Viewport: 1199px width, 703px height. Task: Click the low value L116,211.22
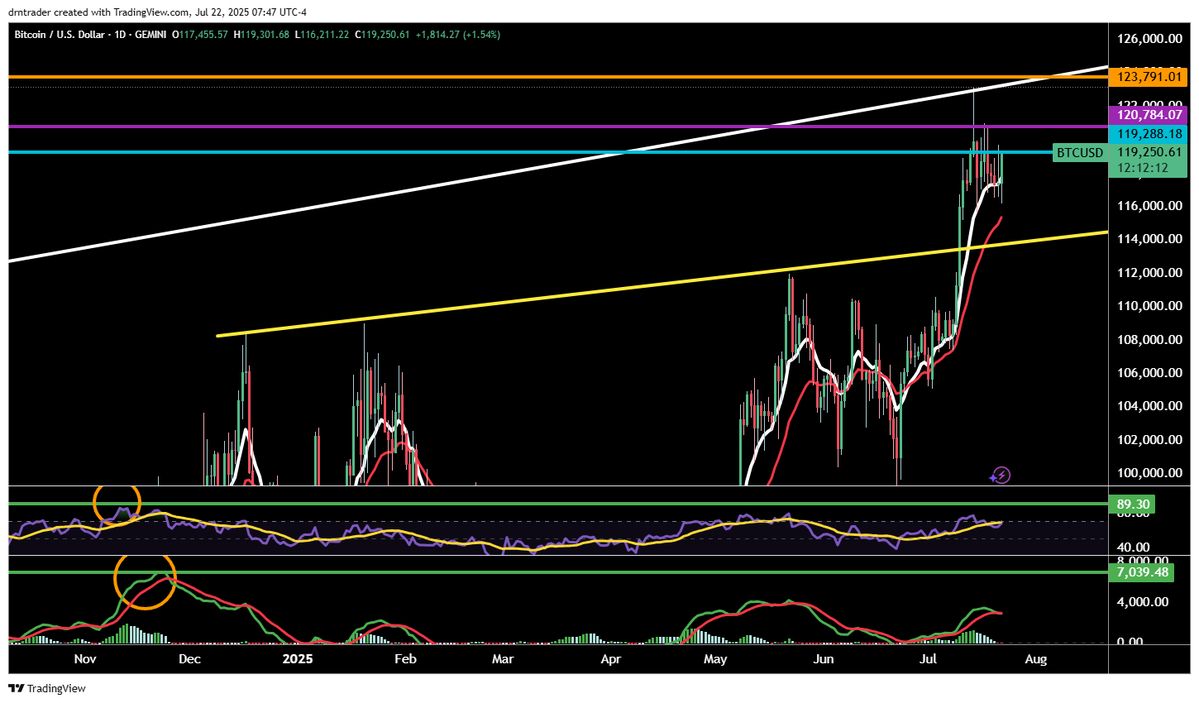(x=322, y=34)
